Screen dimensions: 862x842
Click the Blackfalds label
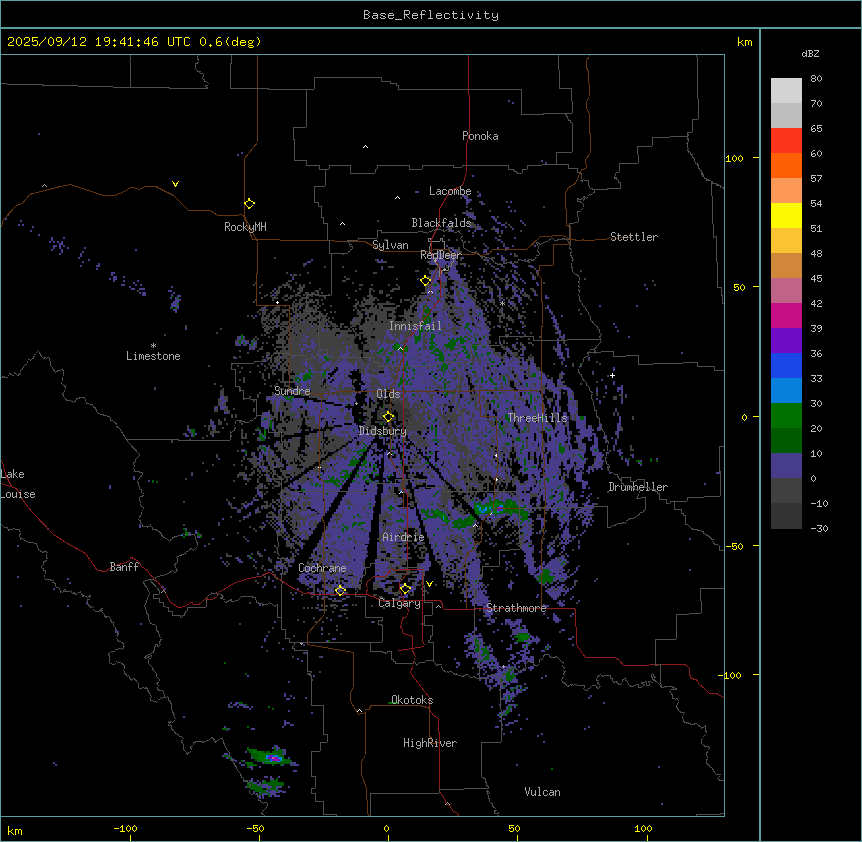click(x=441, y=223)
